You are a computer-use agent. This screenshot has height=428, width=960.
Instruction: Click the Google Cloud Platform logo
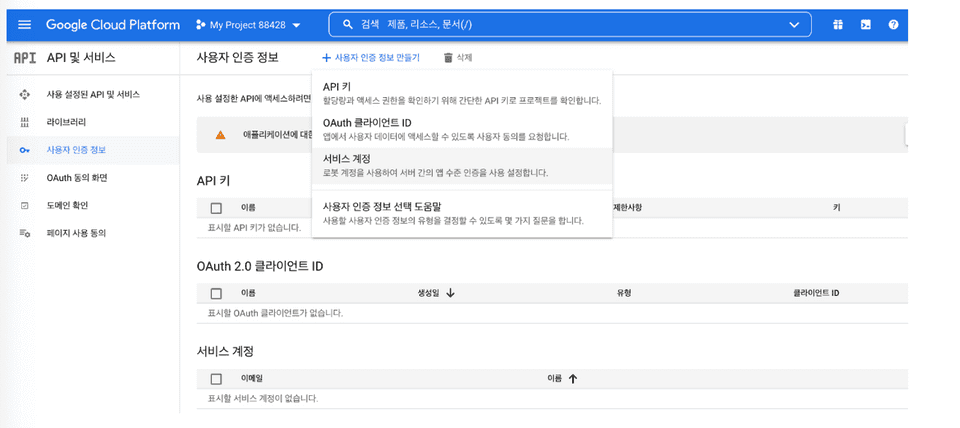[113, 25]
